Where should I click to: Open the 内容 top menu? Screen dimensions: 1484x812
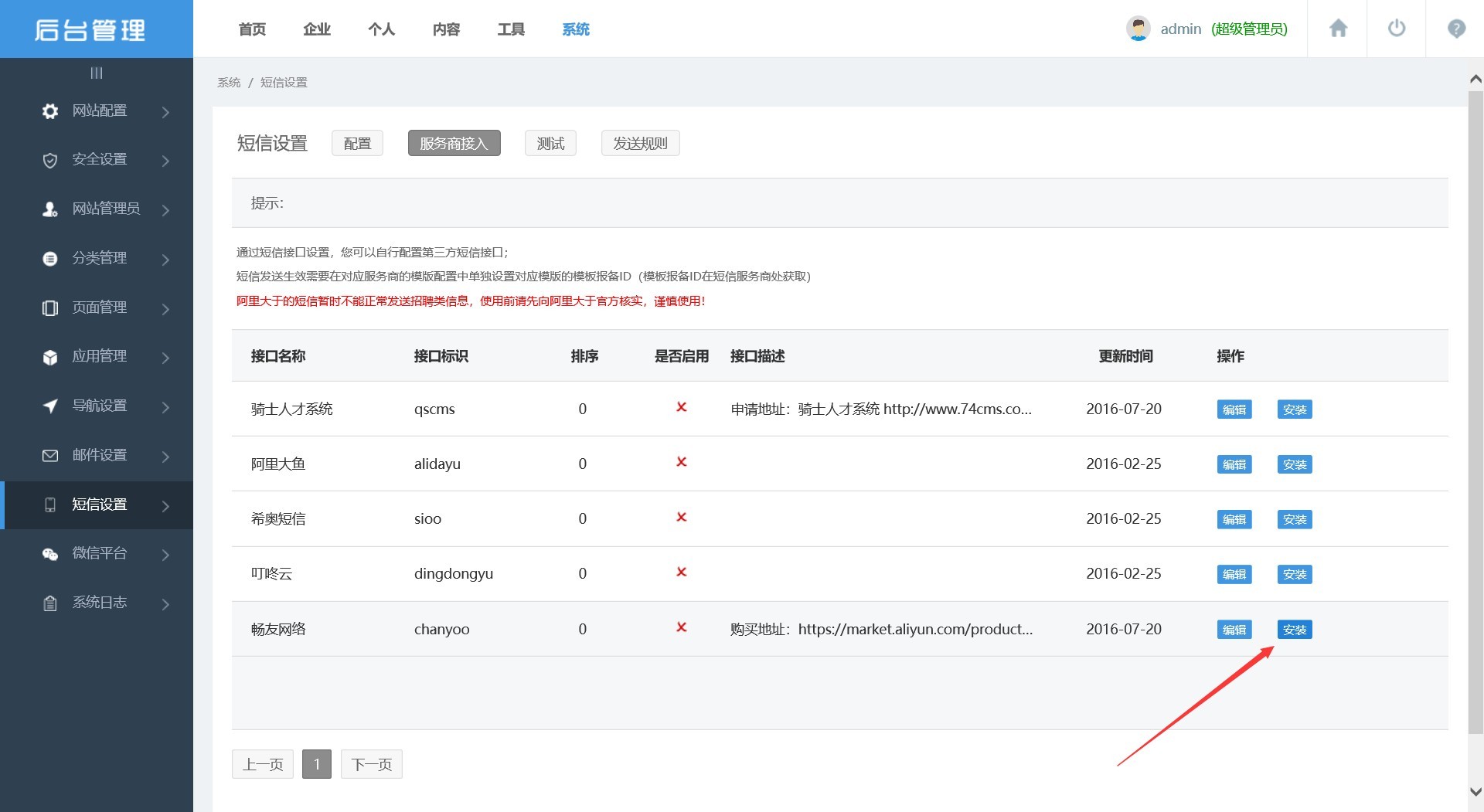(447, 29)
